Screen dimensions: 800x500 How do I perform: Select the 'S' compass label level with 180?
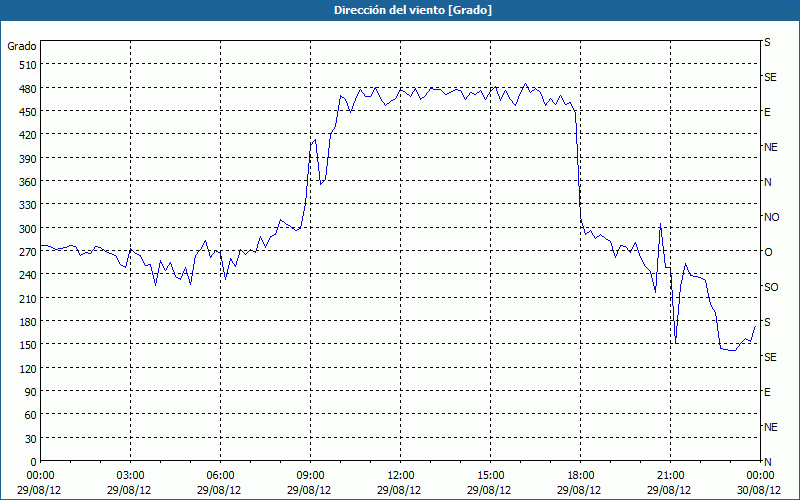click(767, 322)
